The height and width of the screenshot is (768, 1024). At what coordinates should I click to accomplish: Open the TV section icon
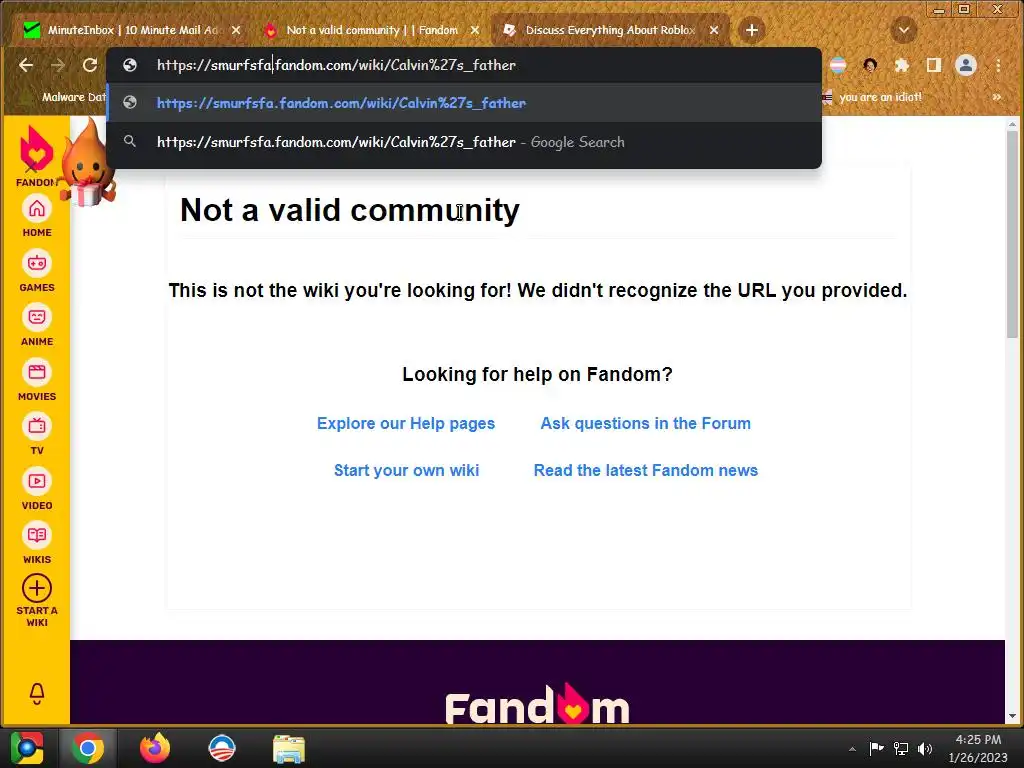[37, 427]
